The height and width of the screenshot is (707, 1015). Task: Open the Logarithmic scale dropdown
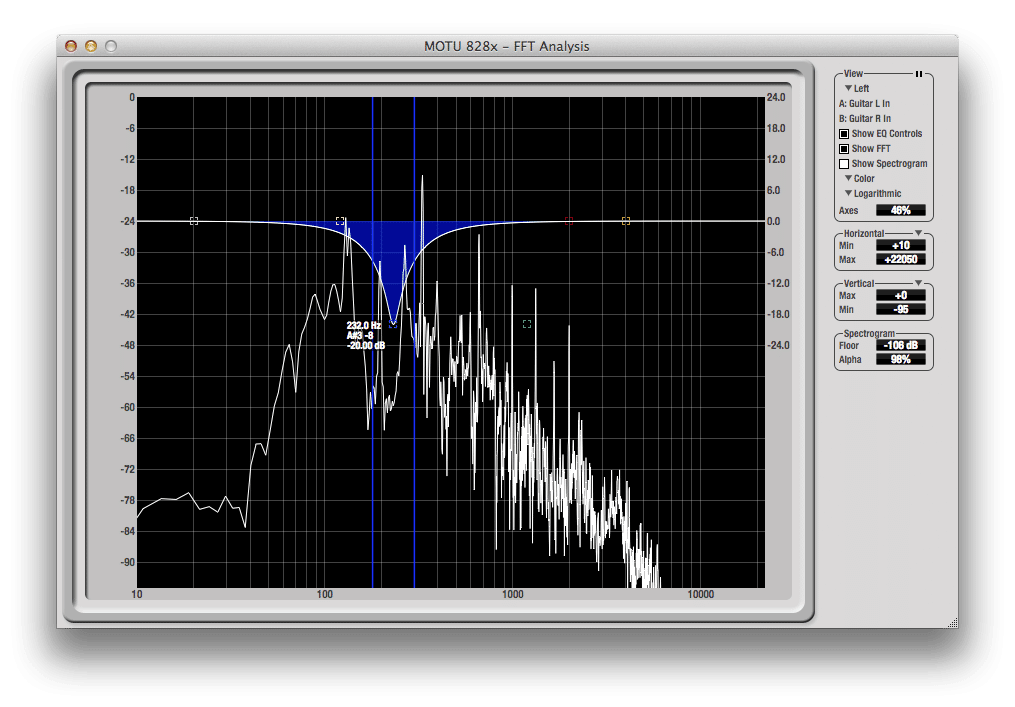coord(873,194)
